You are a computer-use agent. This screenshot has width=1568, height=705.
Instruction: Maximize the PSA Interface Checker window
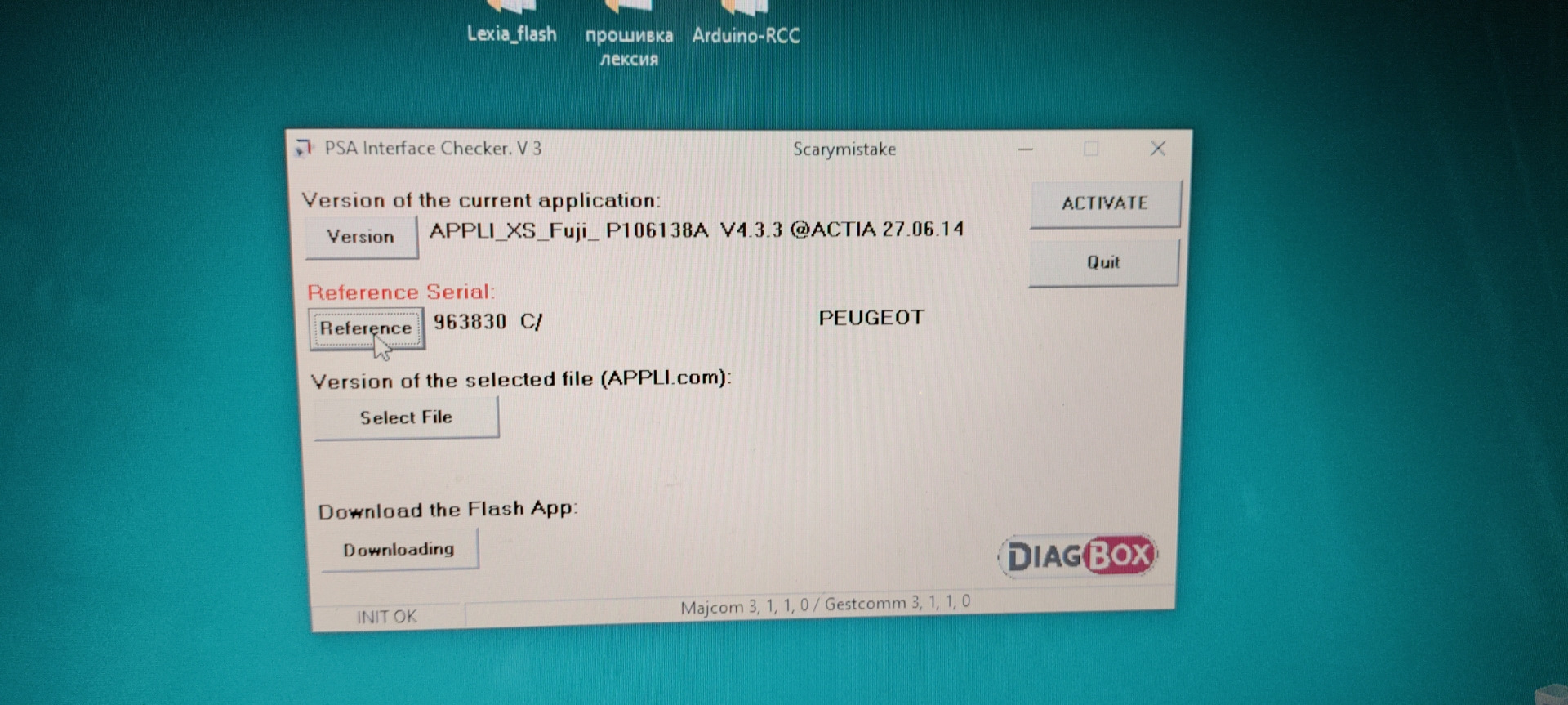point(1091,149)
